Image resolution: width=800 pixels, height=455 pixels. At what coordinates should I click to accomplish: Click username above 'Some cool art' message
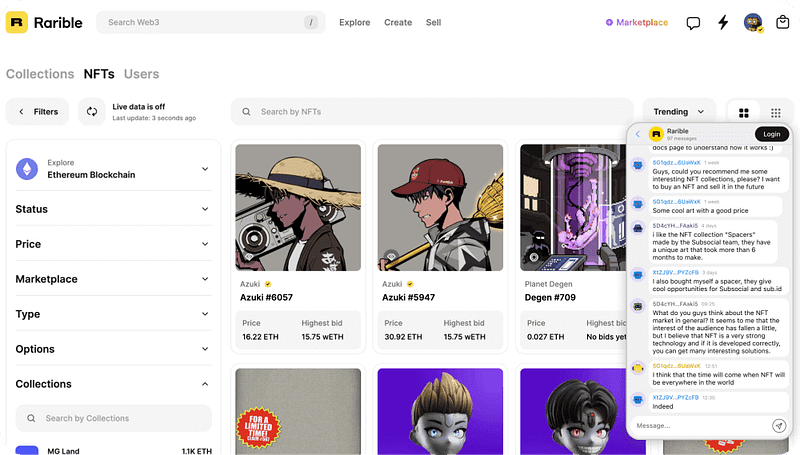pyautogui.click(x=677, y=201)
